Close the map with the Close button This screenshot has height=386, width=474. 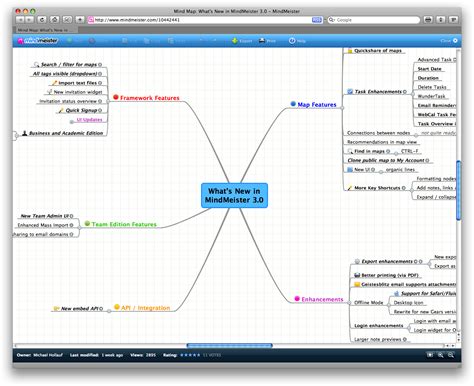click(449, 41)
